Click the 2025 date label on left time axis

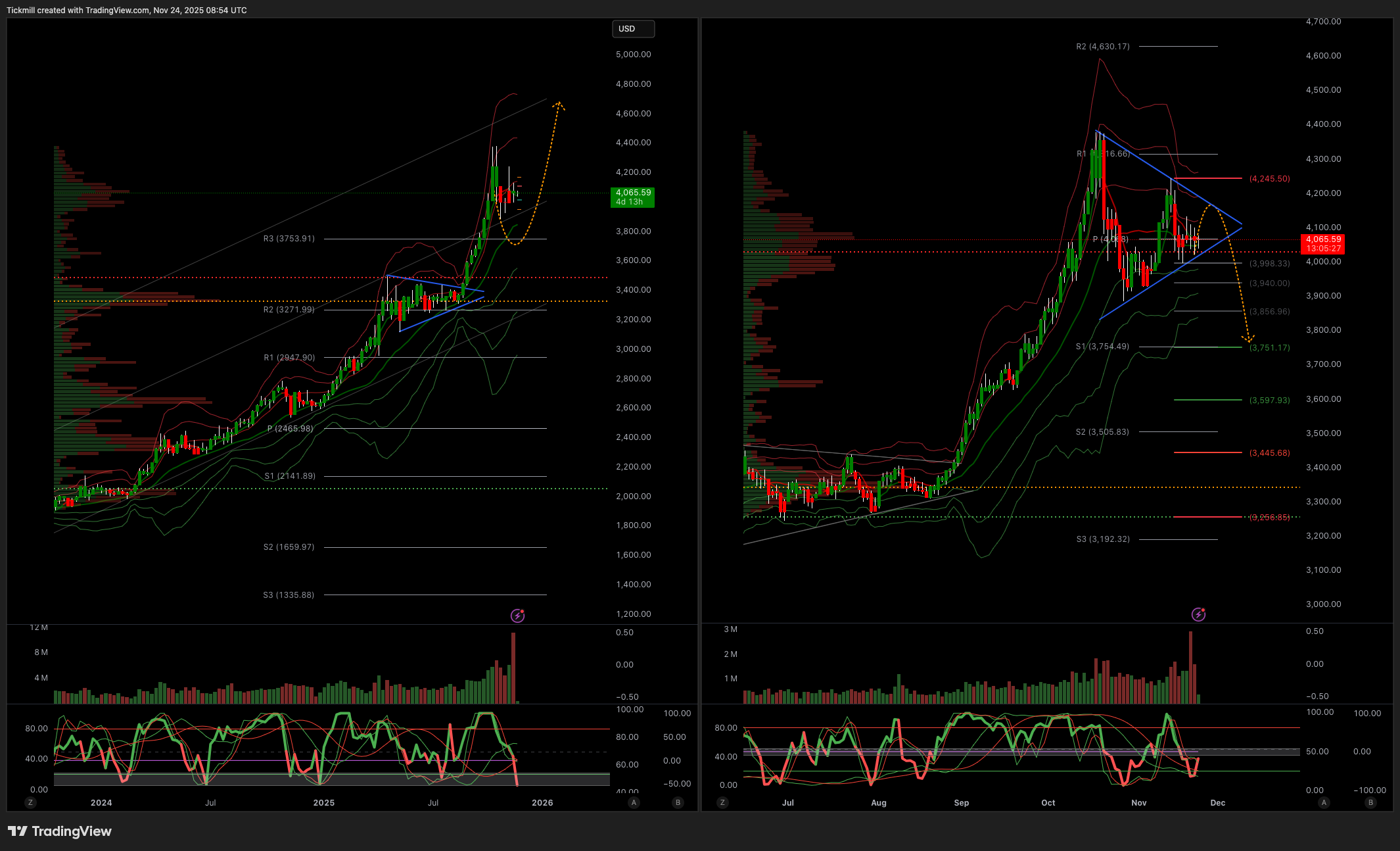pyautogui.click(x=324, y=803)
